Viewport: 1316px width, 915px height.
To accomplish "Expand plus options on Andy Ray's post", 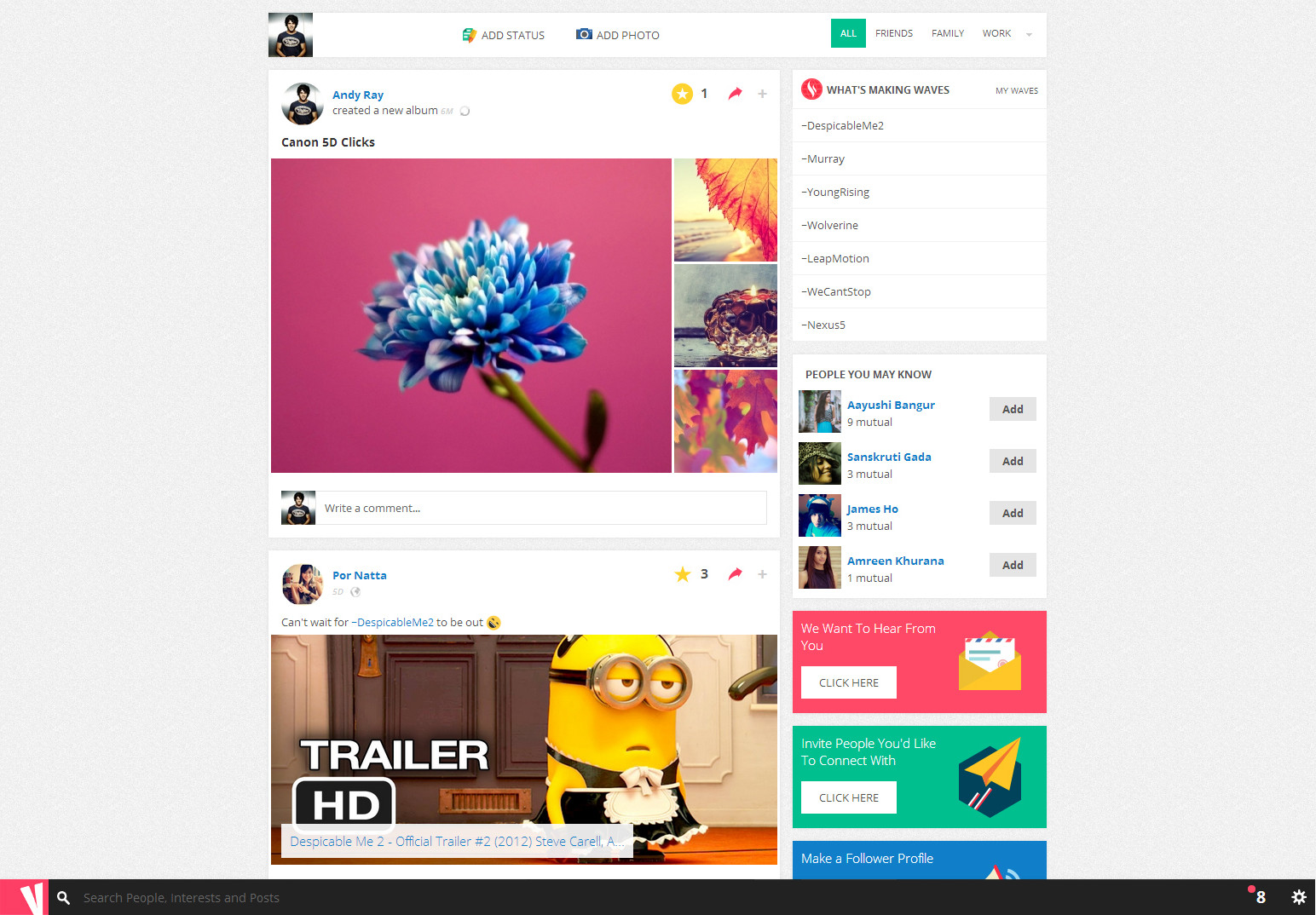I will [x=762, y=94].
